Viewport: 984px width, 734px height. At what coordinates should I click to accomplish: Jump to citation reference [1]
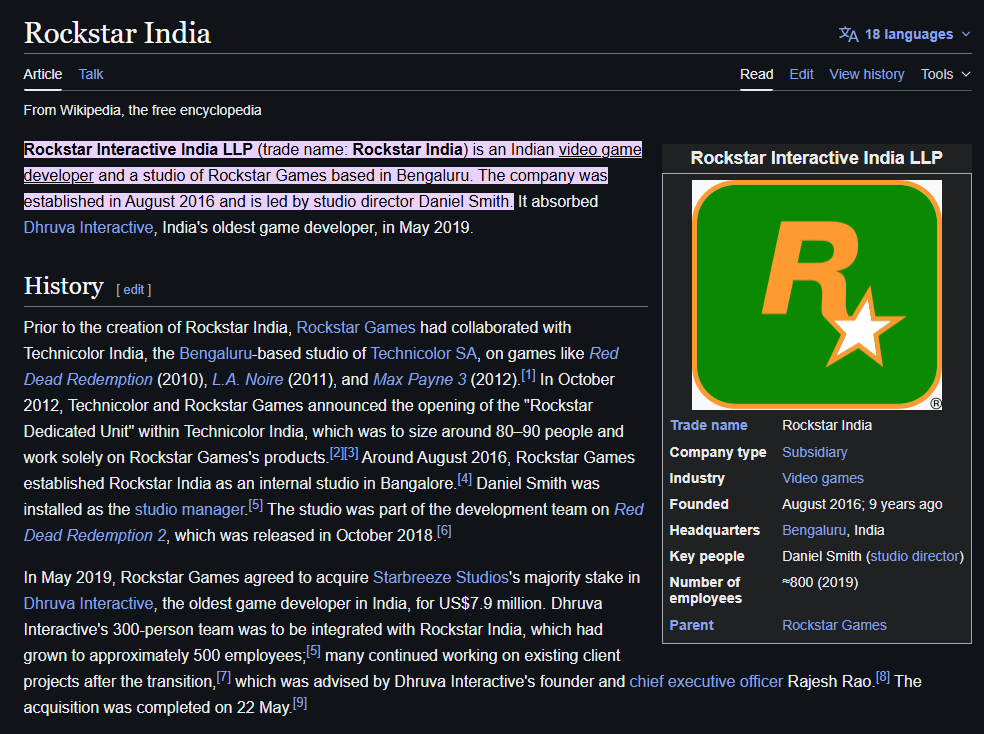[528, 375]
